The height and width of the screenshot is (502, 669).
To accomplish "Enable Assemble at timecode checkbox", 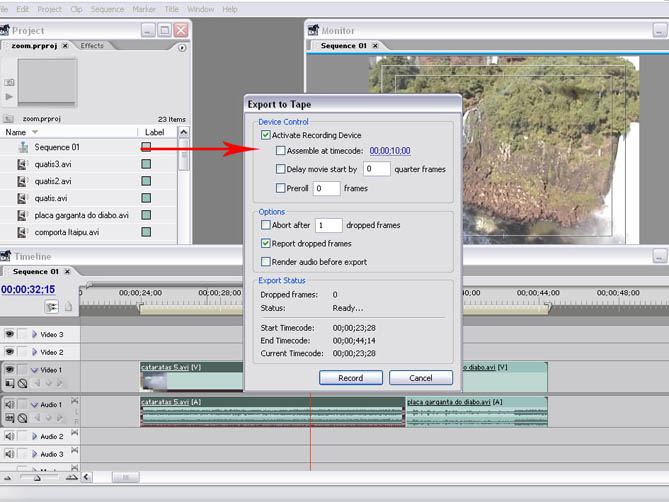I will tap(280, 151).
